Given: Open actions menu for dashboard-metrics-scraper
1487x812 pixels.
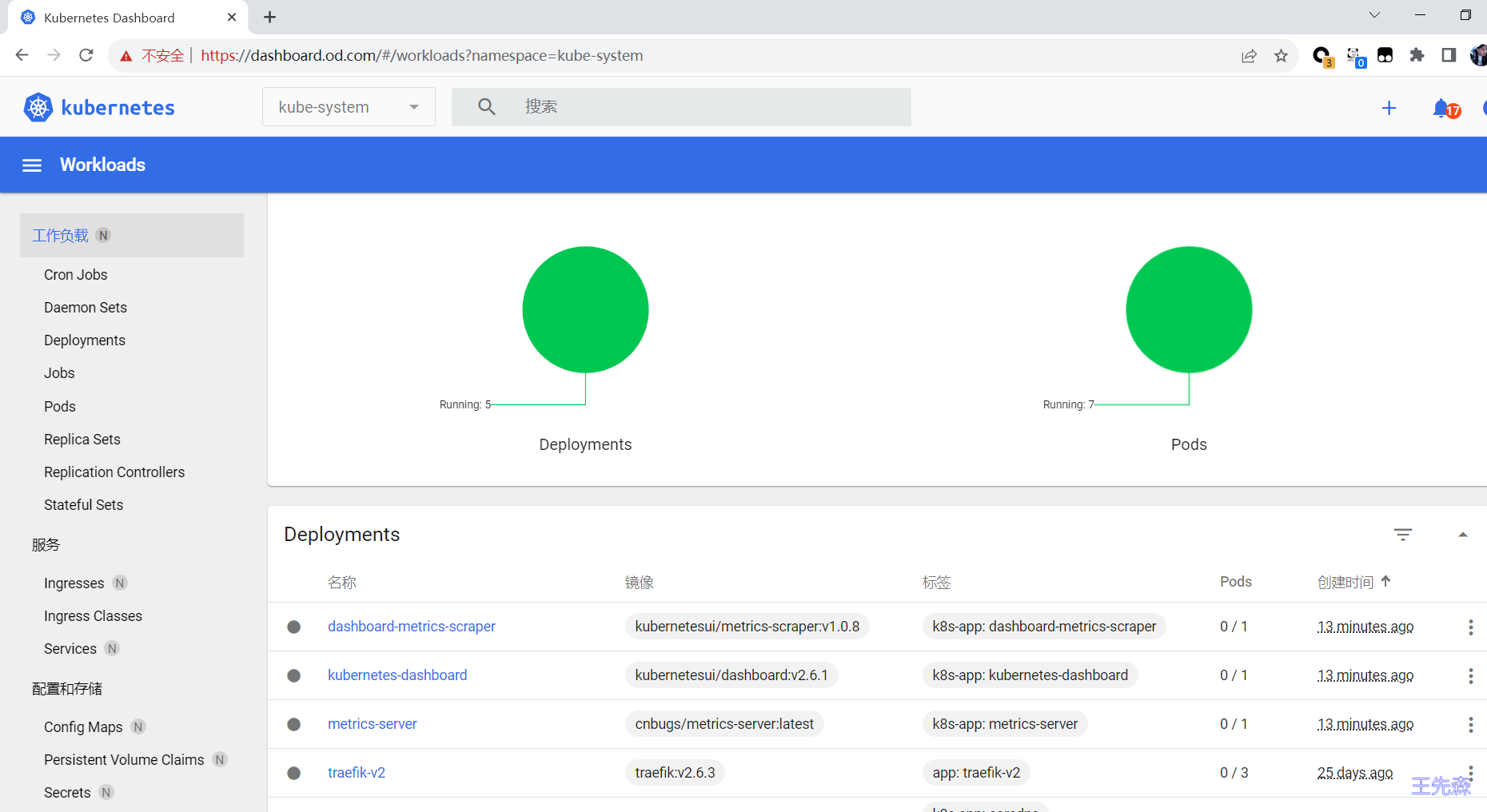Looking at the screenshot, I should pos(1470,627).
